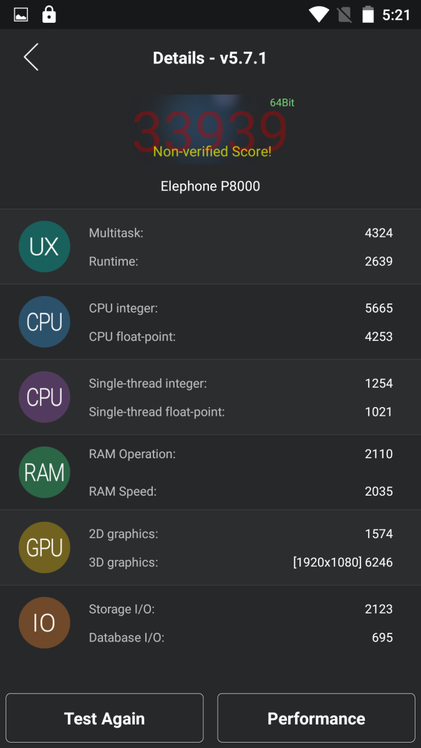421x748 pixels.
Task: Click the green RAM icon
Action: pyautogui.click(x=44, y=472)
